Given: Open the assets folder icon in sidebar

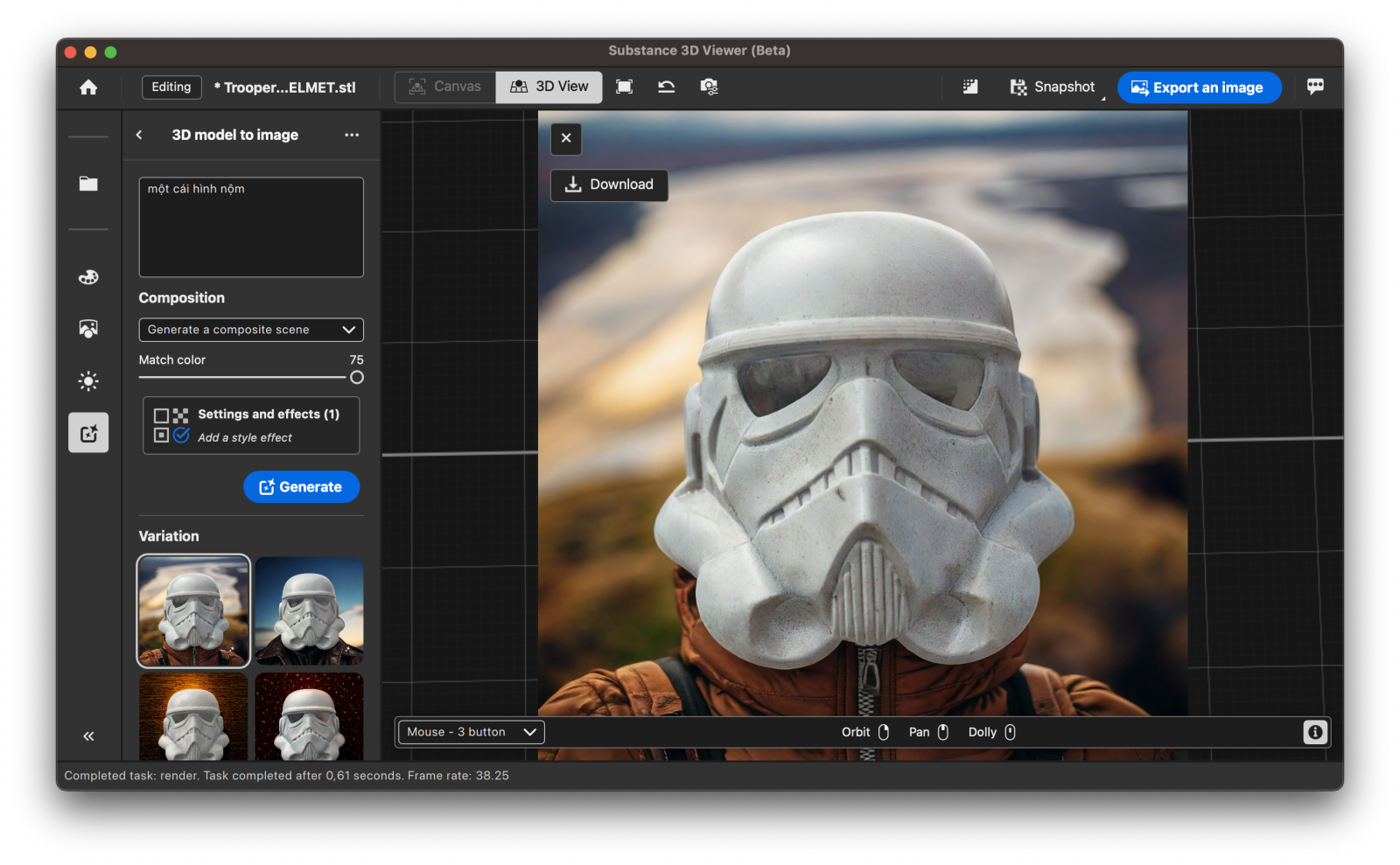Looking at the screenshot, I should pyautogui.click(x=88, y=184).
